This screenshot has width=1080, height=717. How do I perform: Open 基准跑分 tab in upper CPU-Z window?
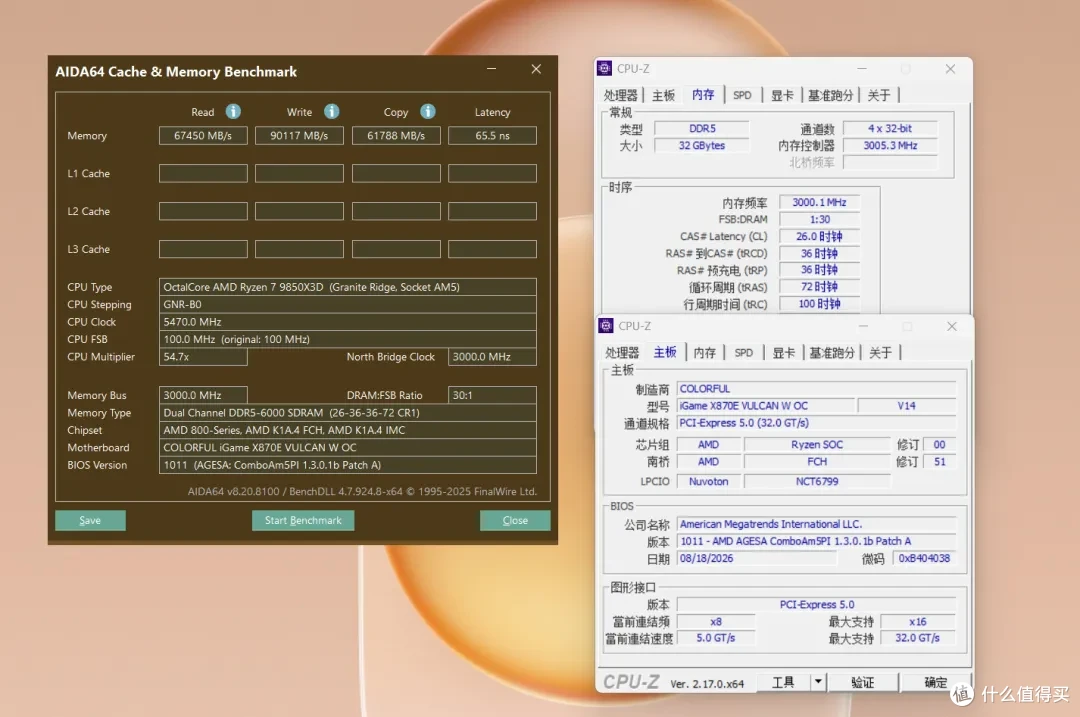(830, 95)
